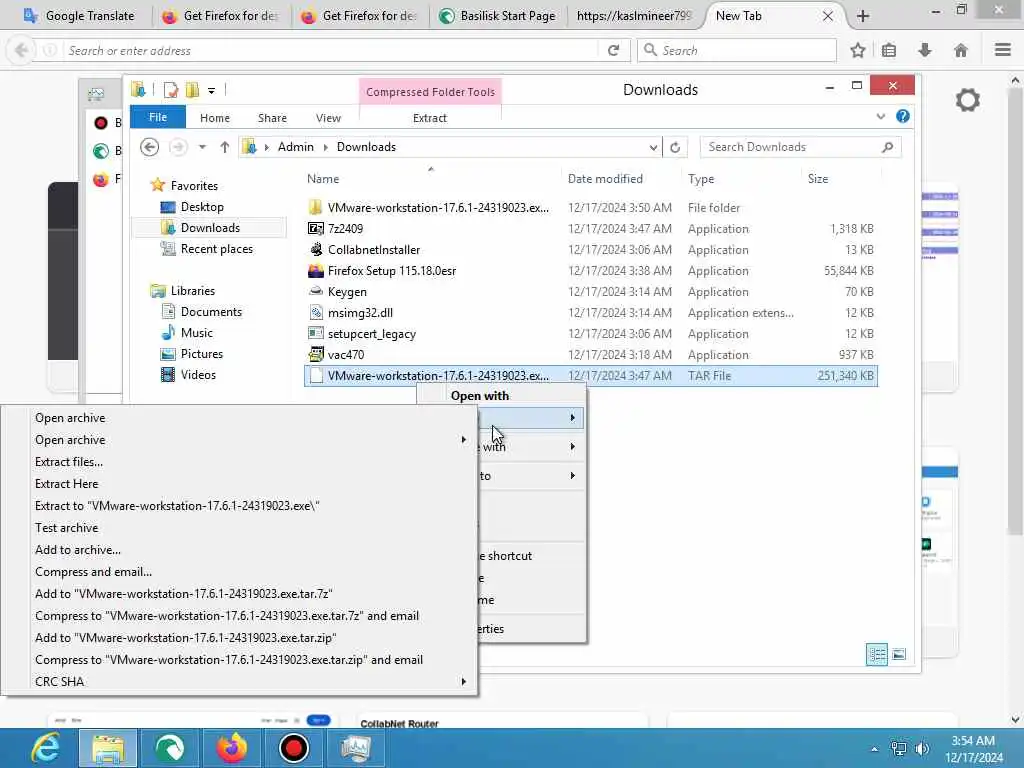Click Open with in context menu
The image size is (1024, 768).
tap(480, 396)
